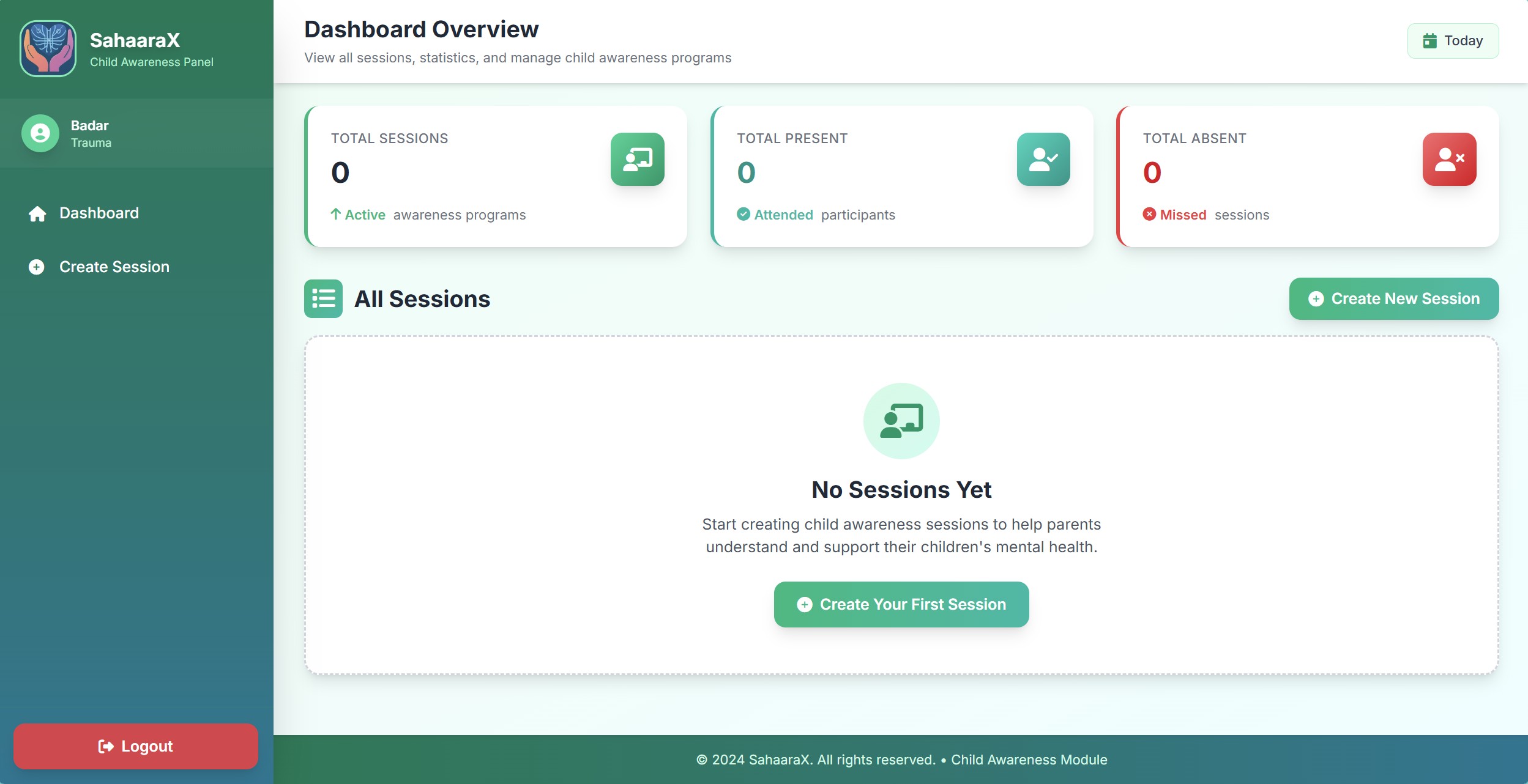Click the empty-state sessions circle icon
This screenshot has width=1528, height=784.
coord(901,421)
